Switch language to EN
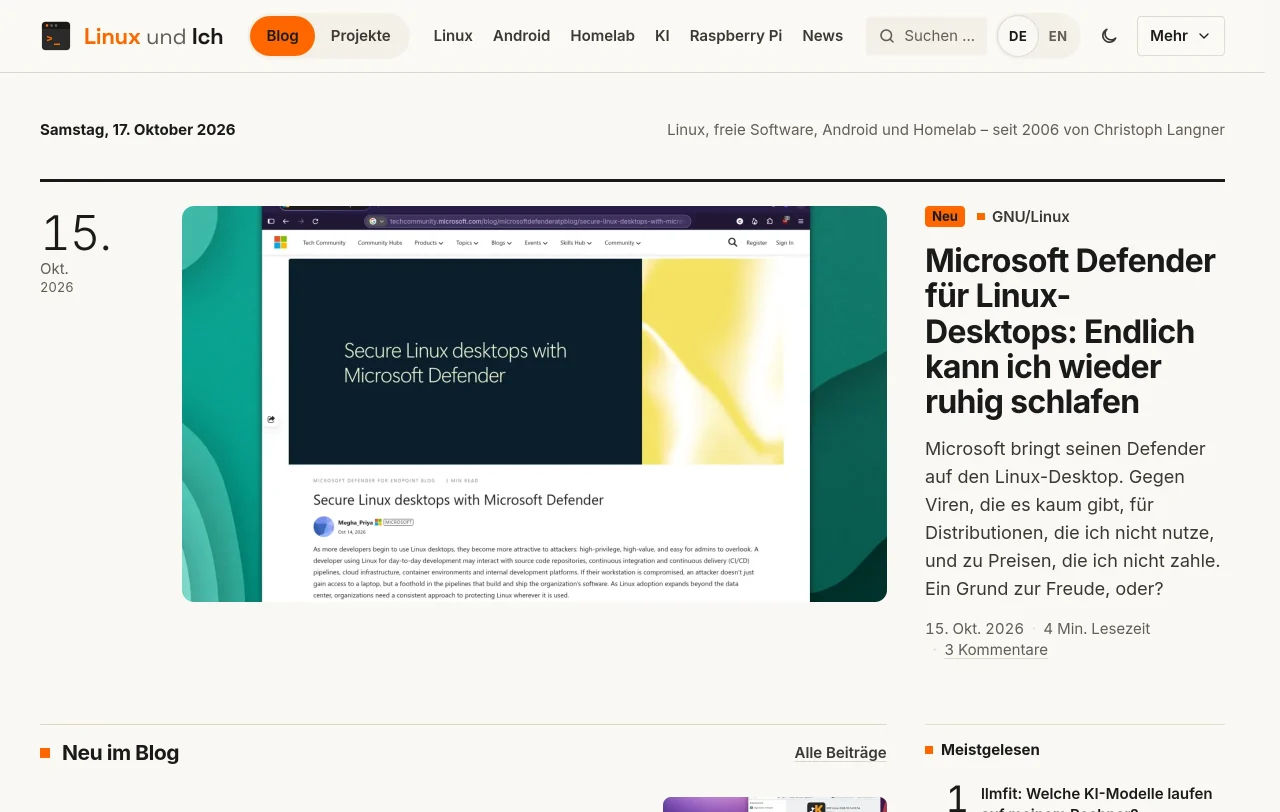1280x812 pixels. click(1058, 36)
